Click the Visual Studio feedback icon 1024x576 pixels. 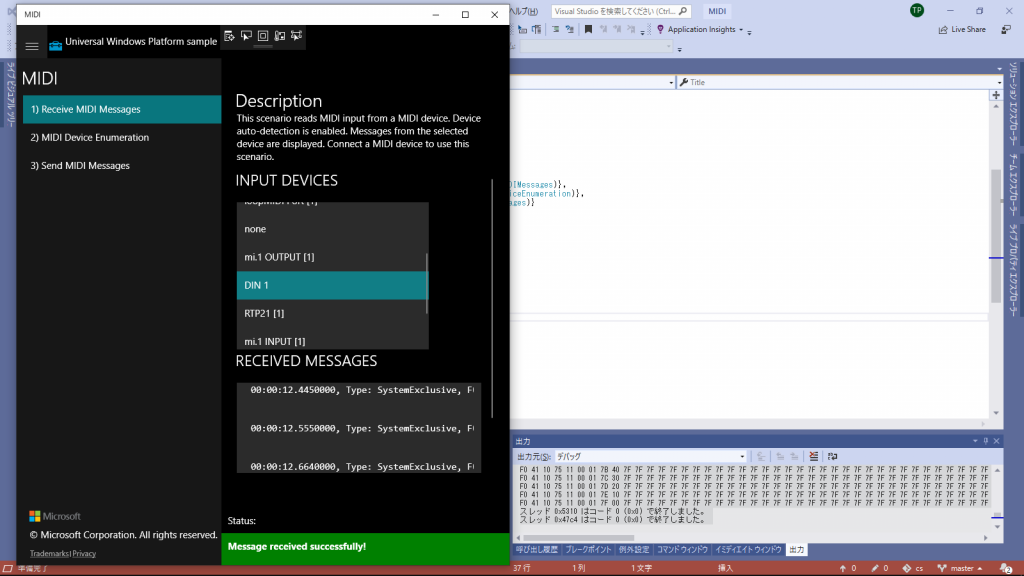tap(1006, 29)
